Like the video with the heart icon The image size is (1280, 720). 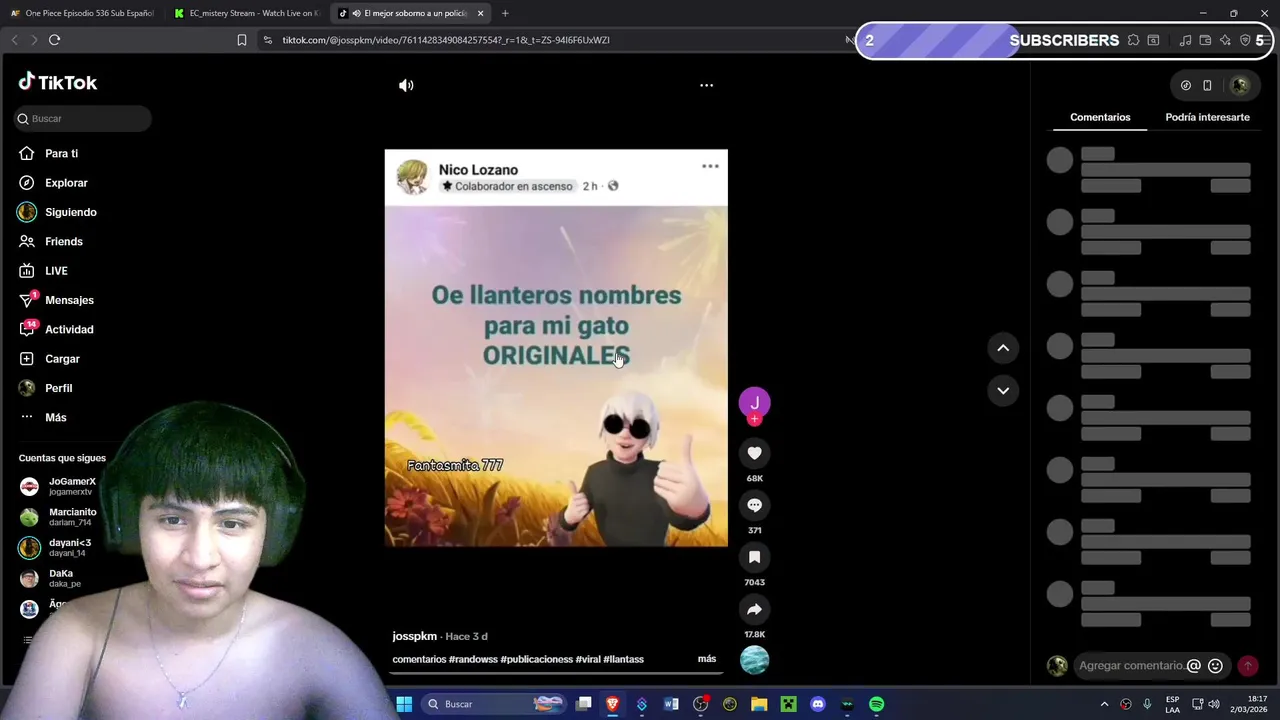(x=754, y=453)
